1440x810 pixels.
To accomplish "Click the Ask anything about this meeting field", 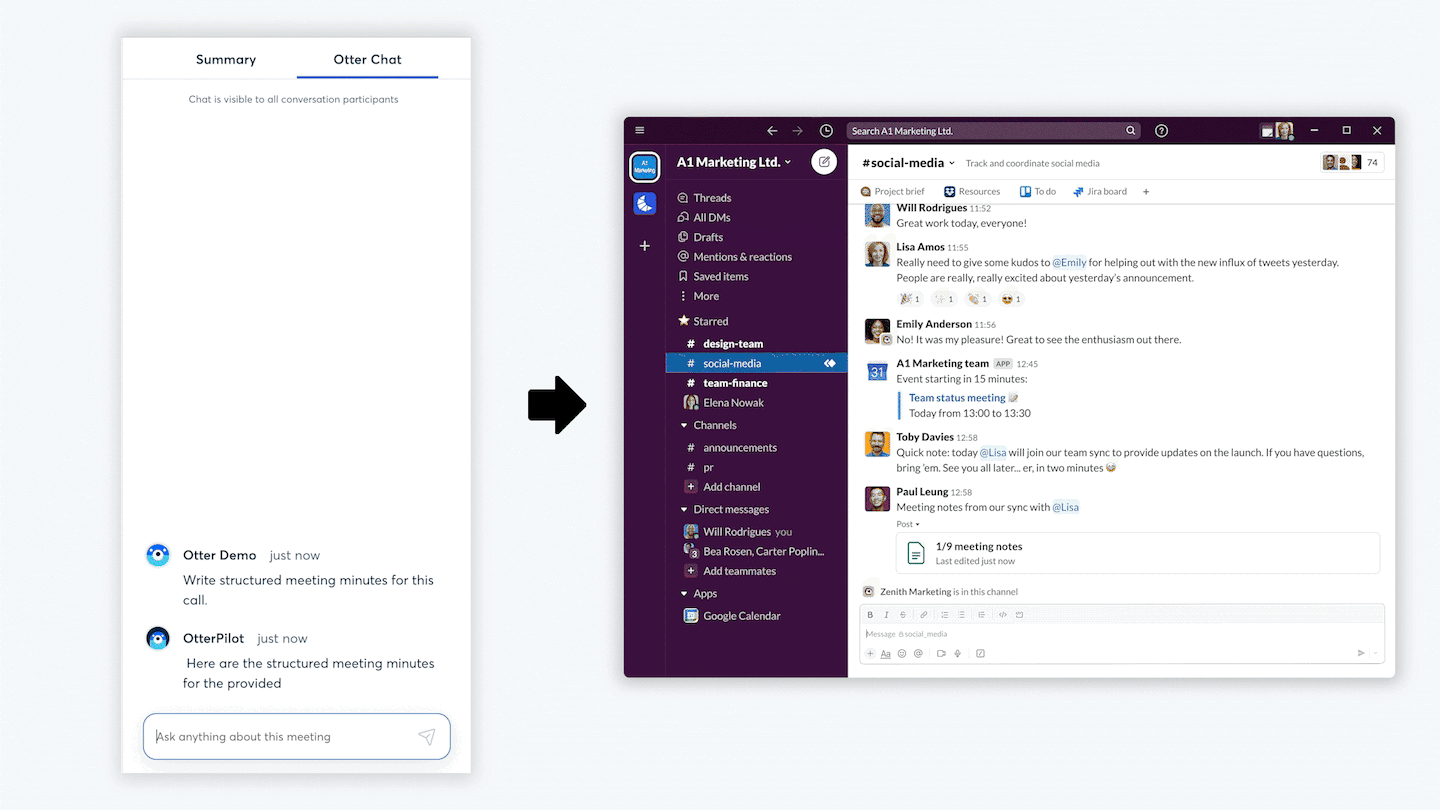I will pos(296,737).
